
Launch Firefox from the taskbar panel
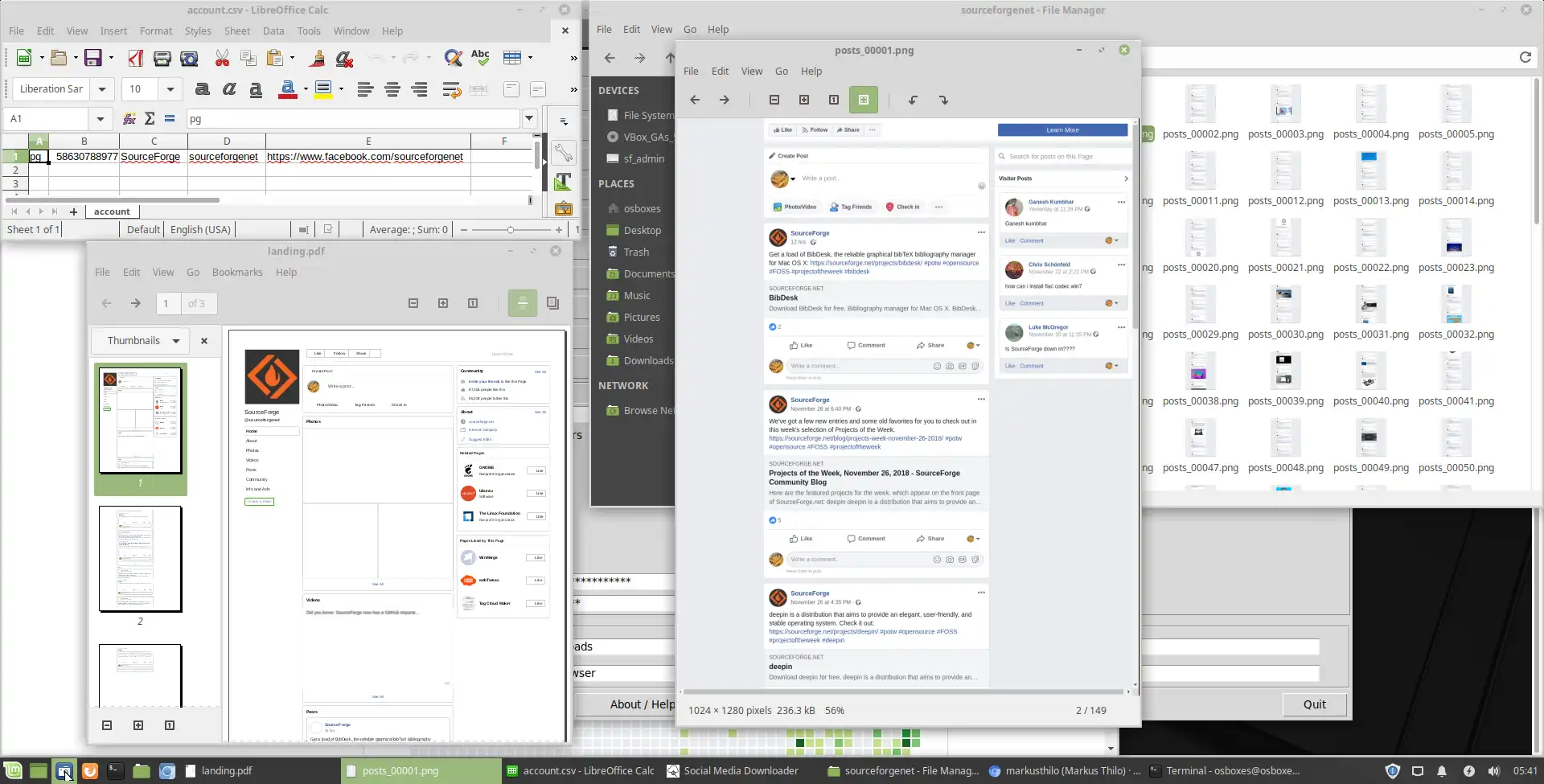(x=89, y=770)
